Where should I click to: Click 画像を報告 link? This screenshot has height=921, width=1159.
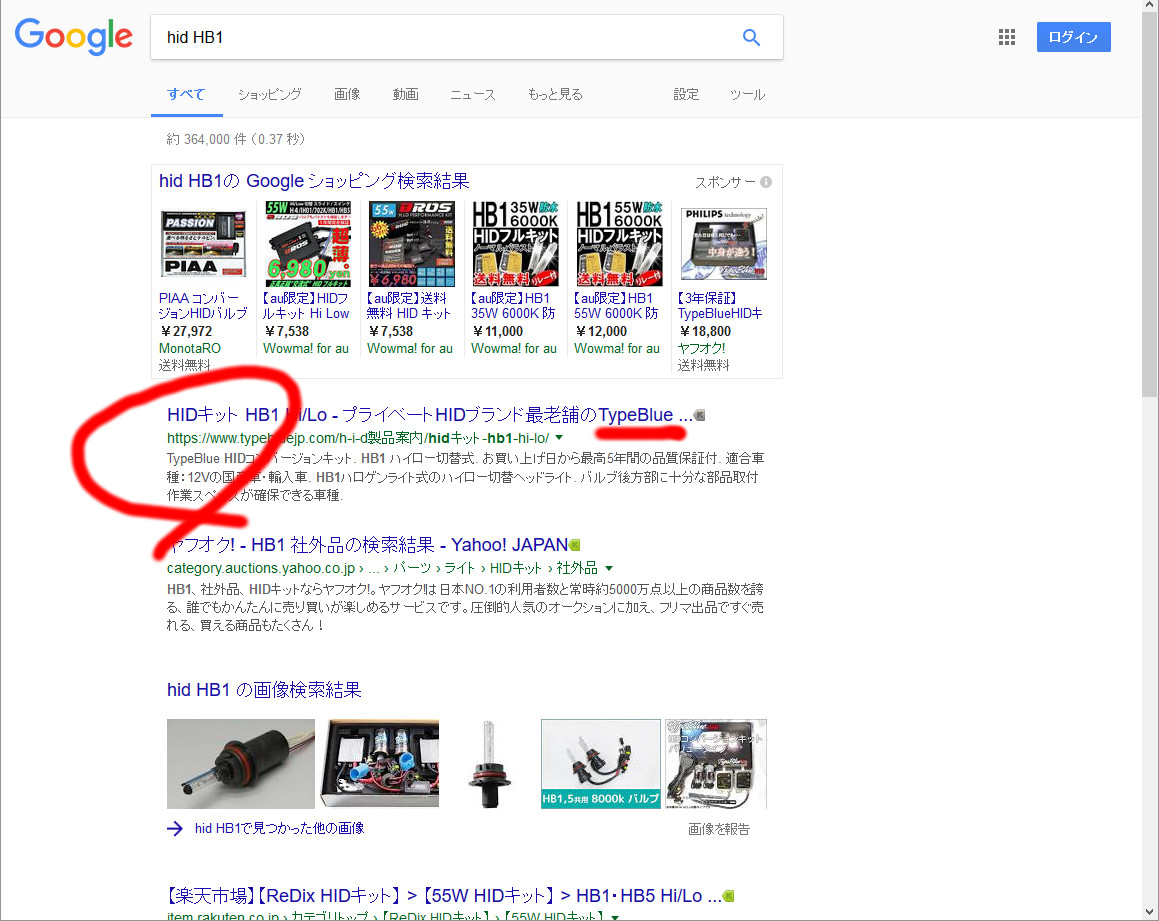pos(718,829)
